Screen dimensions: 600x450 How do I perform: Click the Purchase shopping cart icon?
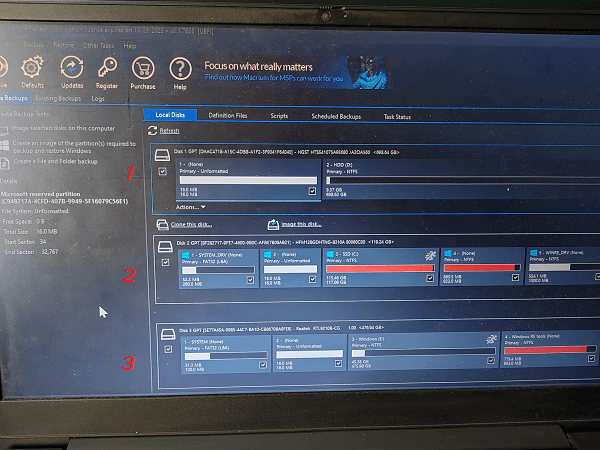pos(143,68)
